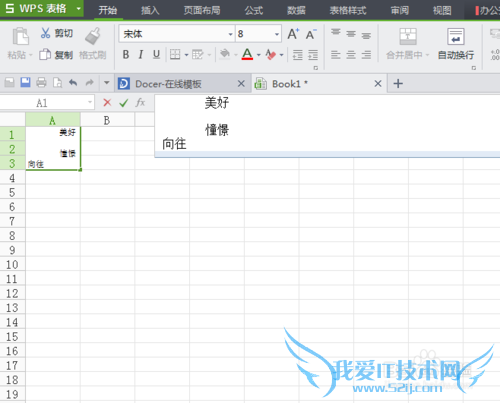This screenshot has height=403, width=500.
Task: Close the Book1 tab
Action: 378,84
